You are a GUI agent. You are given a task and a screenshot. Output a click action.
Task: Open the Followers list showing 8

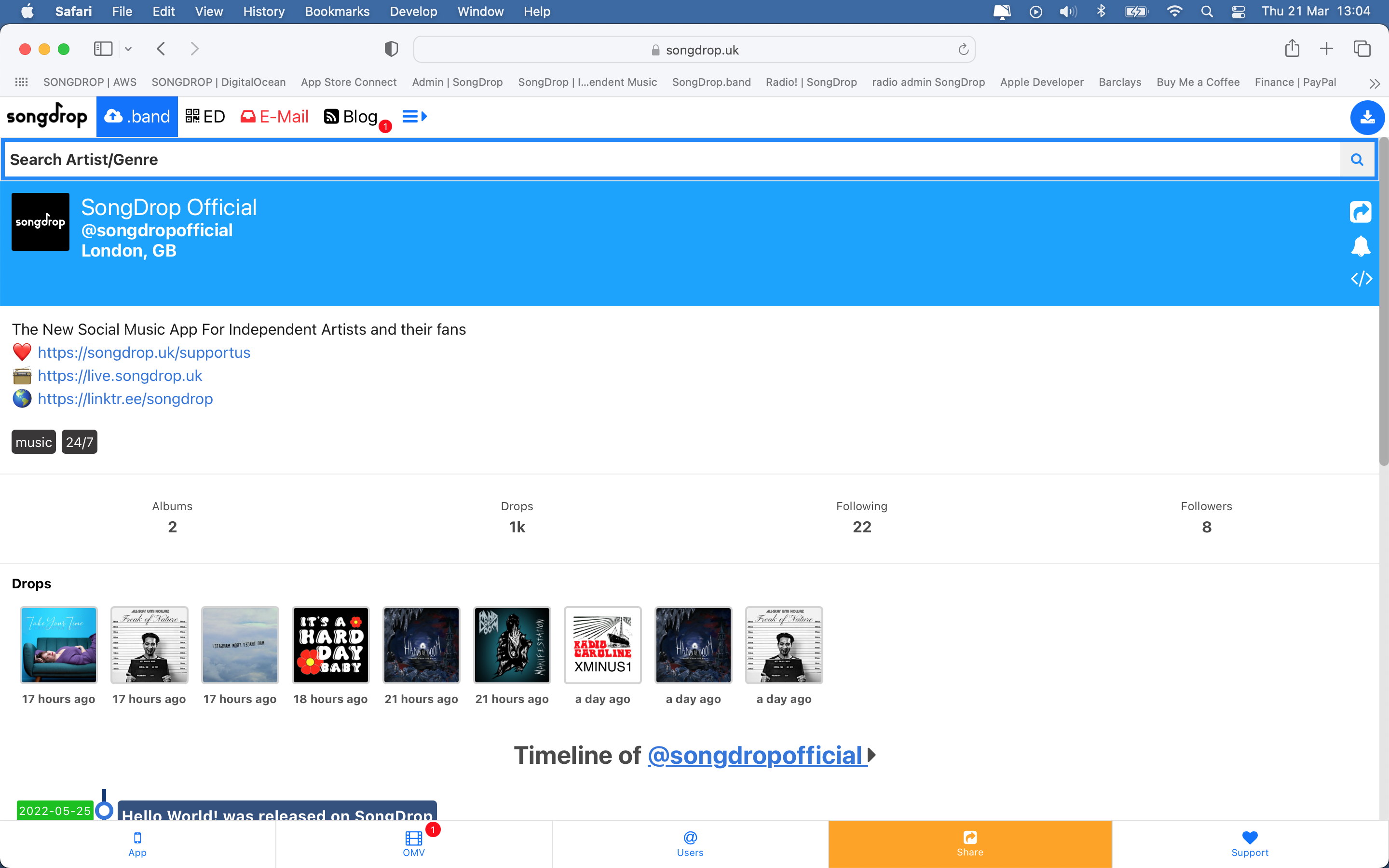point(1207,517)
